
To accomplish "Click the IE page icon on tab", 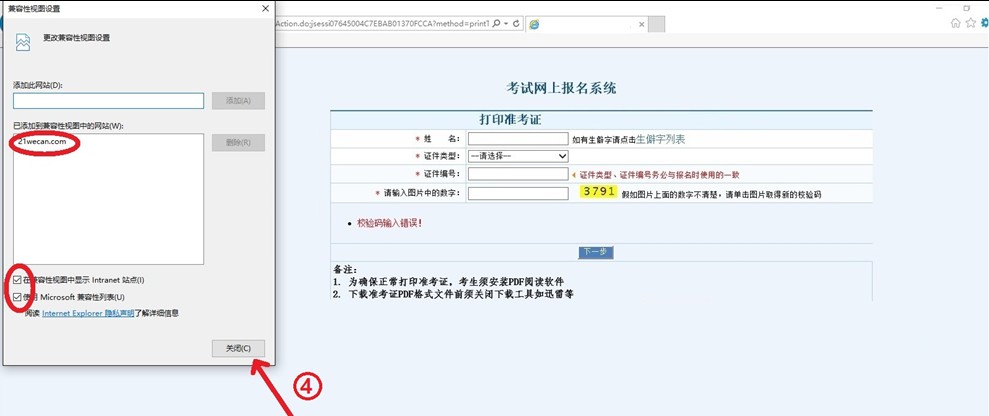I will [536, 23].
